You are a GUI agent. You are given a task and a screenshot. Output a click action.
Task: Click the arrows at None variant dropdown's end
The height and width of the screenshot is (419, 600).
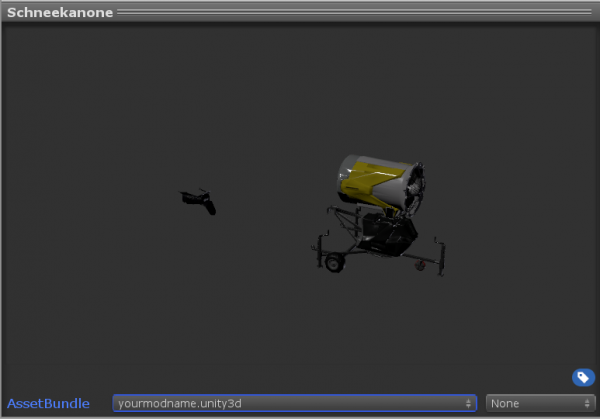pos(587,403)
